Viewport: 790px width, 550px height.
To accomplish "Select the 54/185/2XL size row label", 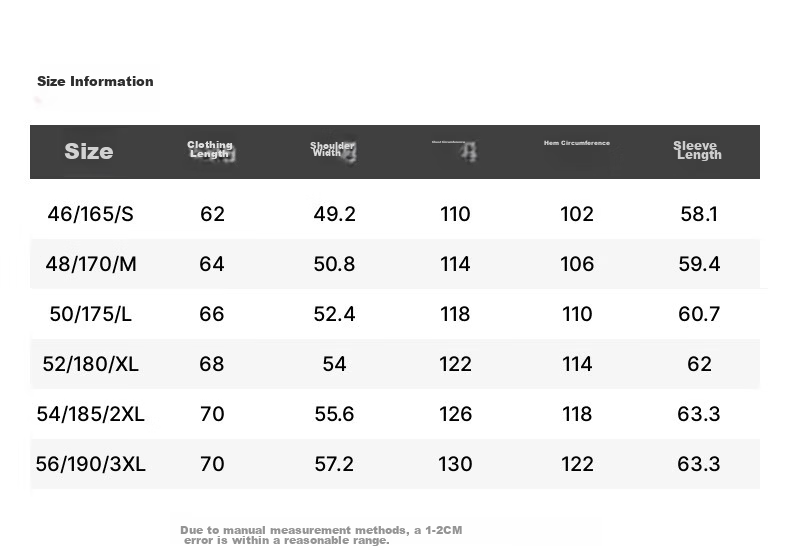I will (x=91, y=414).
